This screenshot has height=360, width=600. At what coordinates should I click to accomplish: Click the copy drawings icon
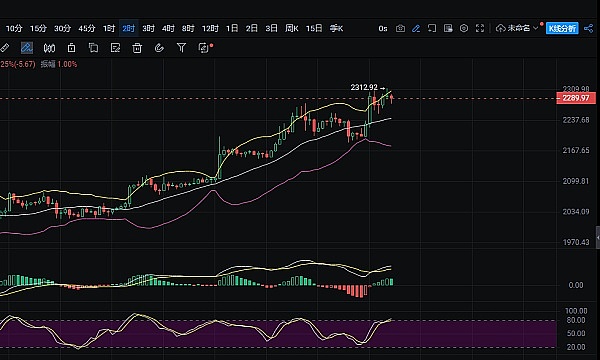point(93,48)
